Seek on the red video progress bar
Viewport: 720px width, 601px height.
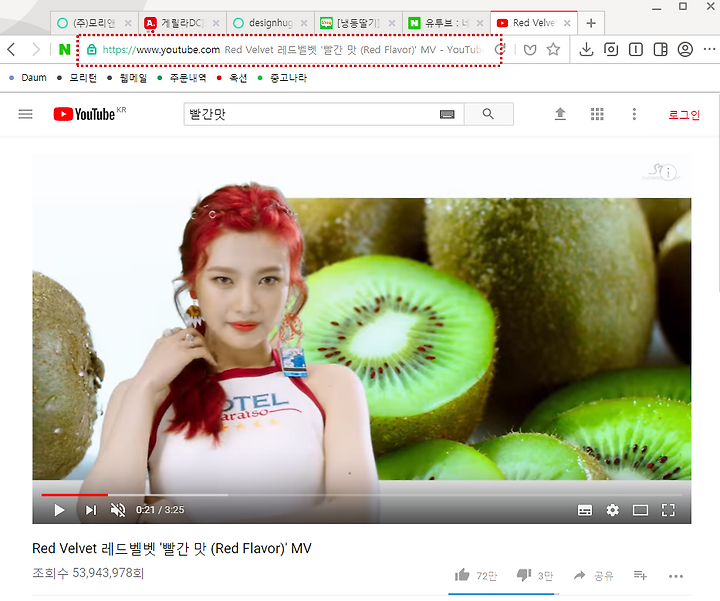(361, 495)
